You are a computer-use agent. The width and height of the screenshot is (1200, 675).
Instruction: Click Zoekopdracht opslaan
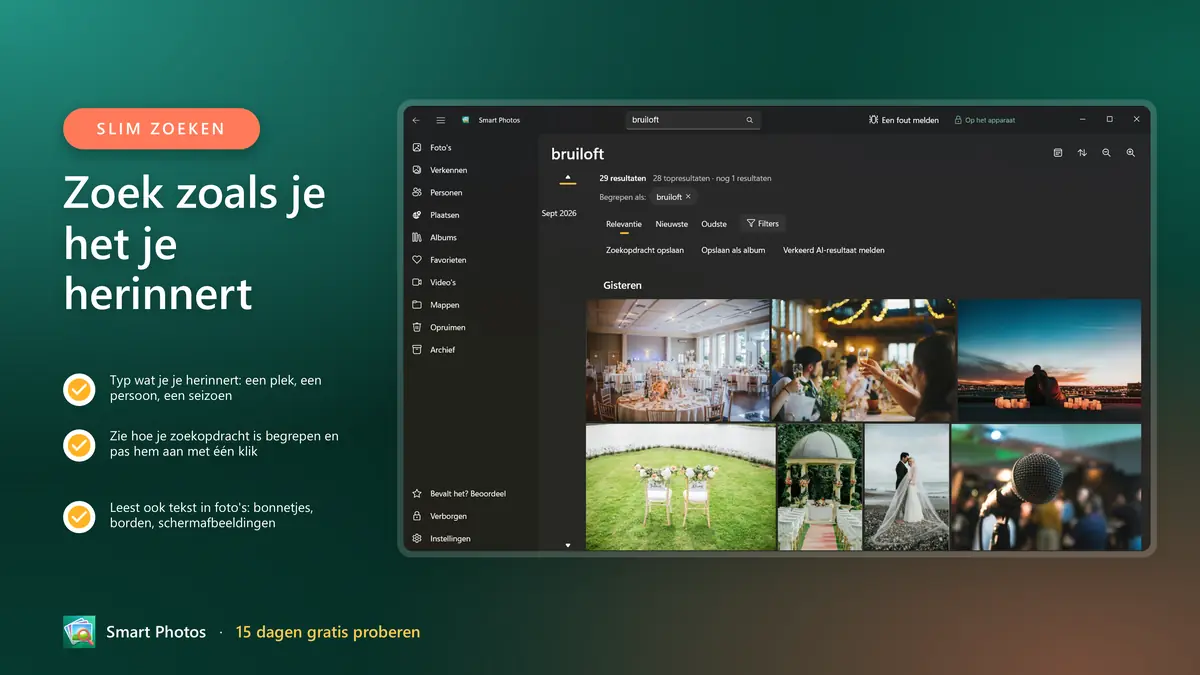click(x=645, y=250)
